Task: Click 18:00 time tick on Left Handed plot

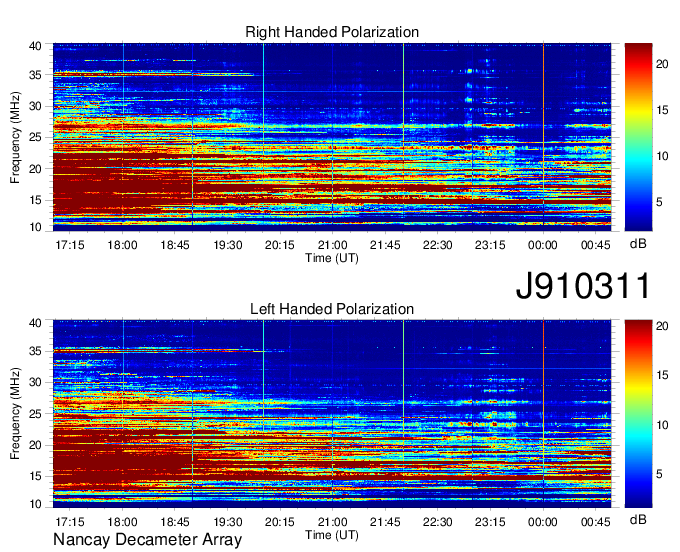Action: (x=122, y=522)
